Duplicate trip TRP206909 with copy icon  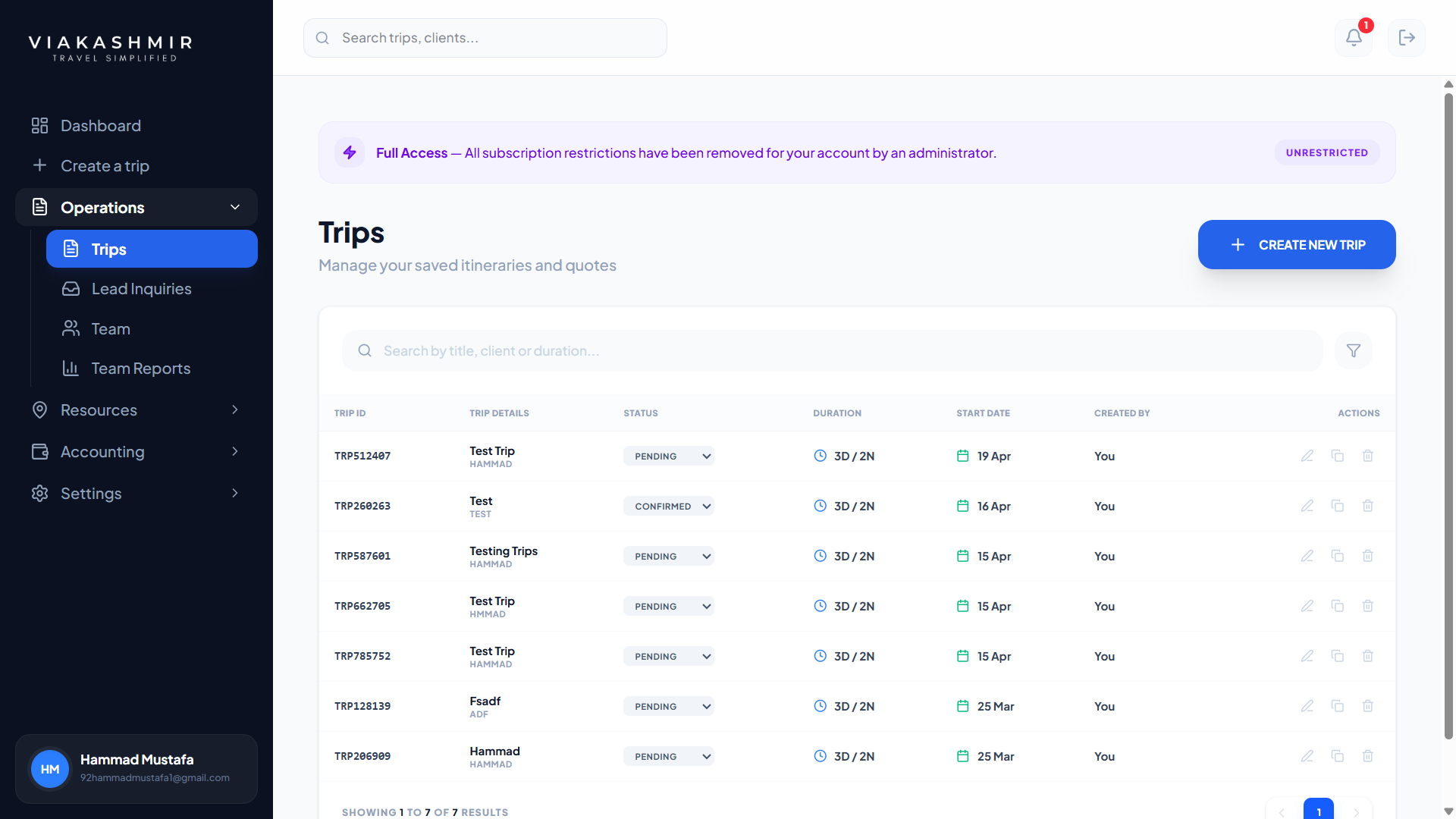[1338, 756]
